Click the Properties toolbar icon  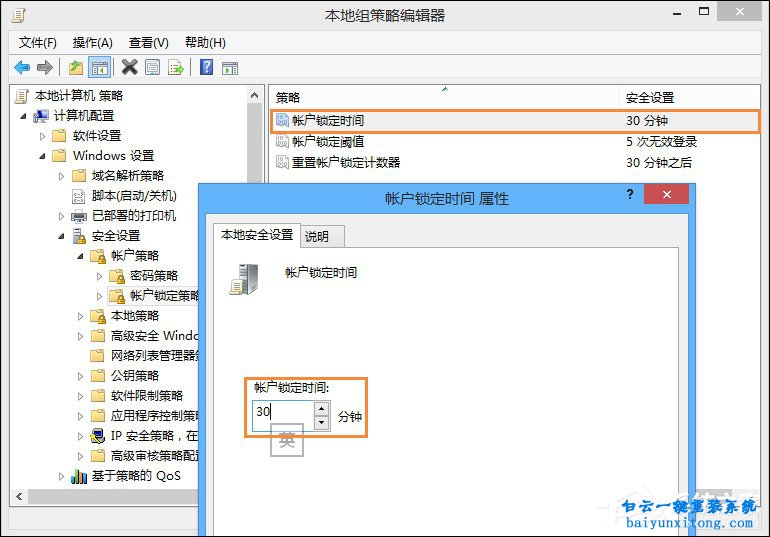click(x=153, y=67)
